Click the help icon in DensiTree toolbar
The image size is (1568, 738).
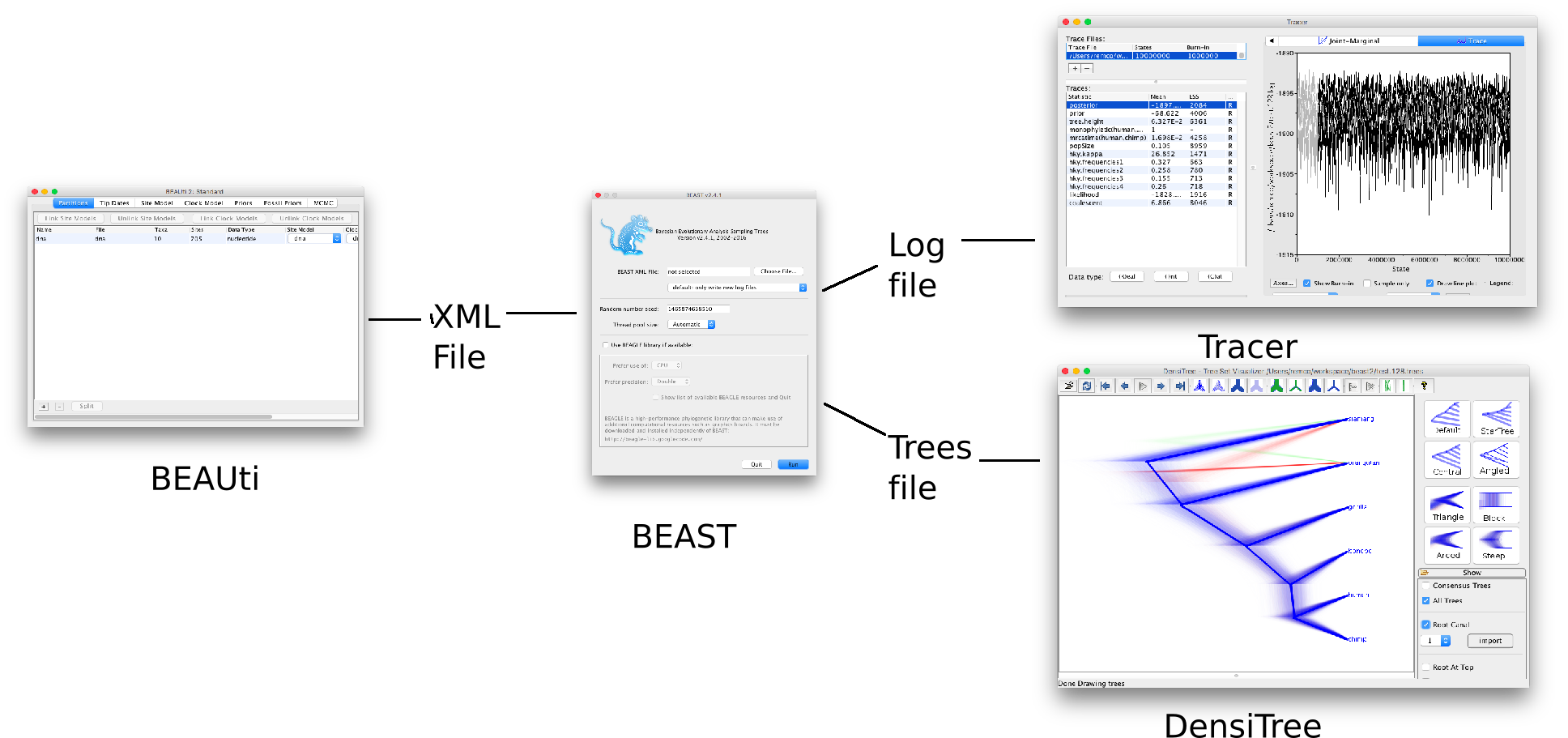coord(1424,386)
